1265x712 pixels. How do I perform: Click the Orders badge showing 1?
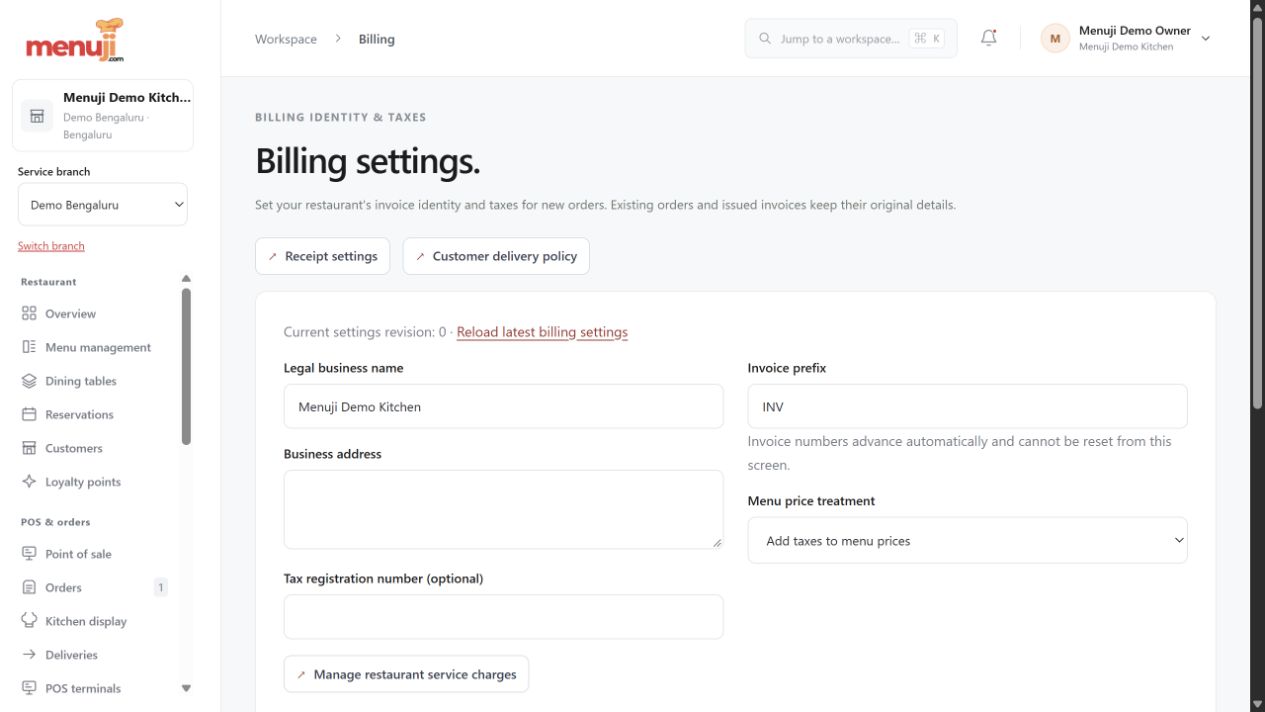coord(160,587)
